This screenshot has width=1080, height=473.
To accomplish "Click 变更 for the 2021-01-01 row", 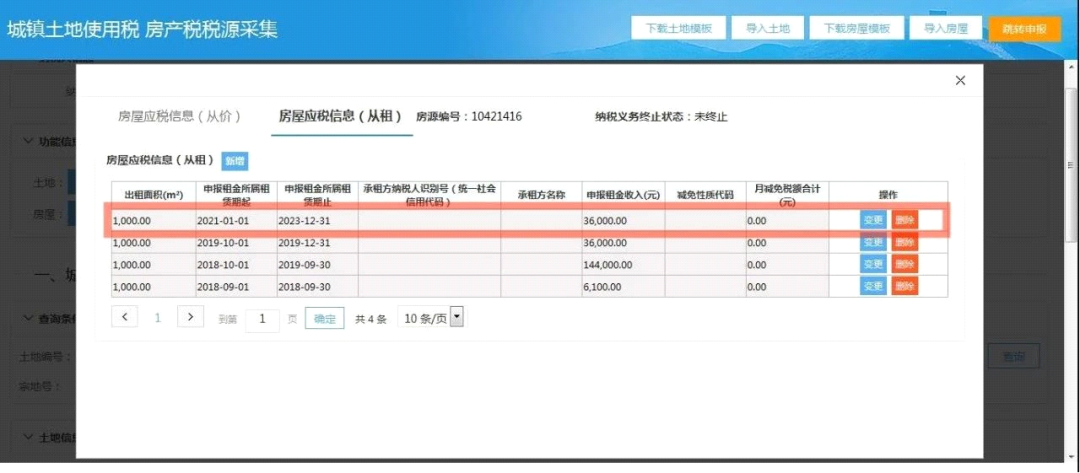I will [x=873, y=220].
